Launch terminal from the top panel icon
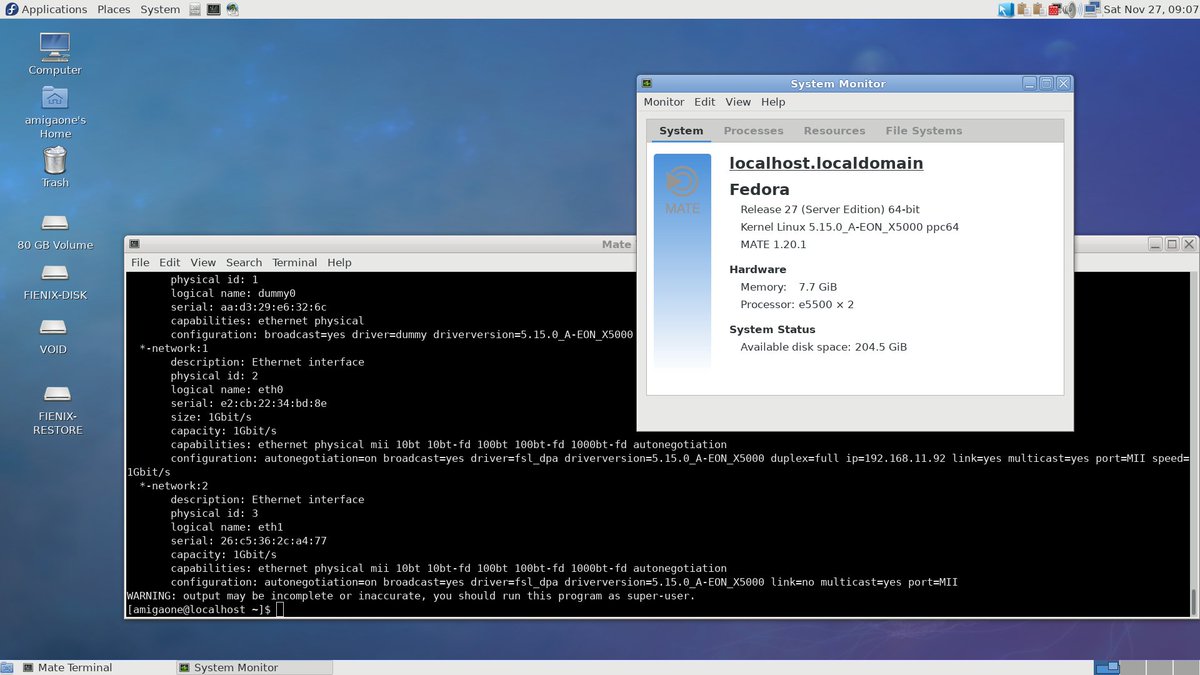The image size is (1200, 675). click(213, 9)
